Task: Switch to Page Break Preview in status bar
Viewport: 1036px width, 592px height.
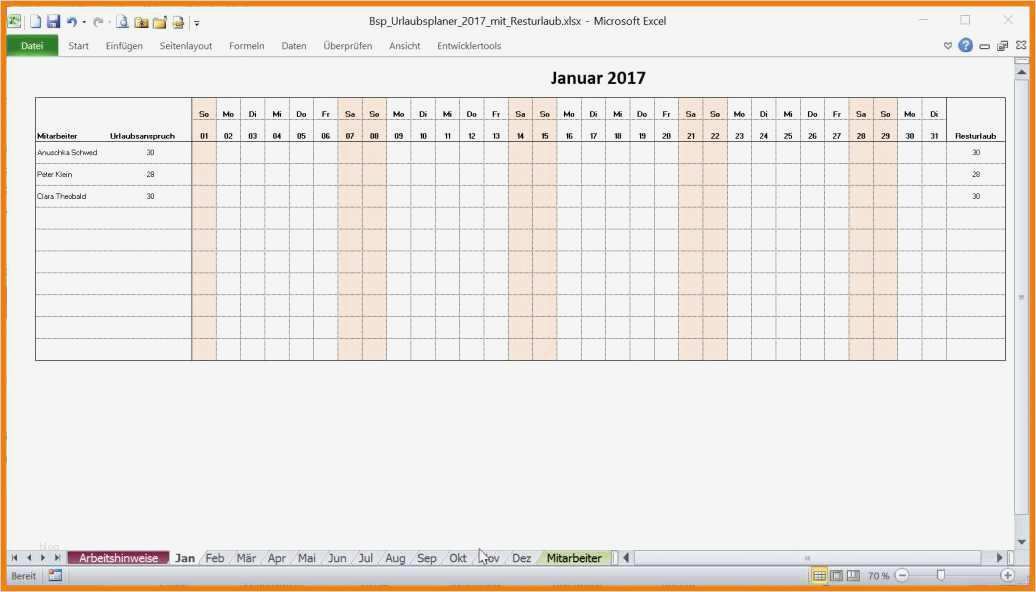Action: [854, 575]
